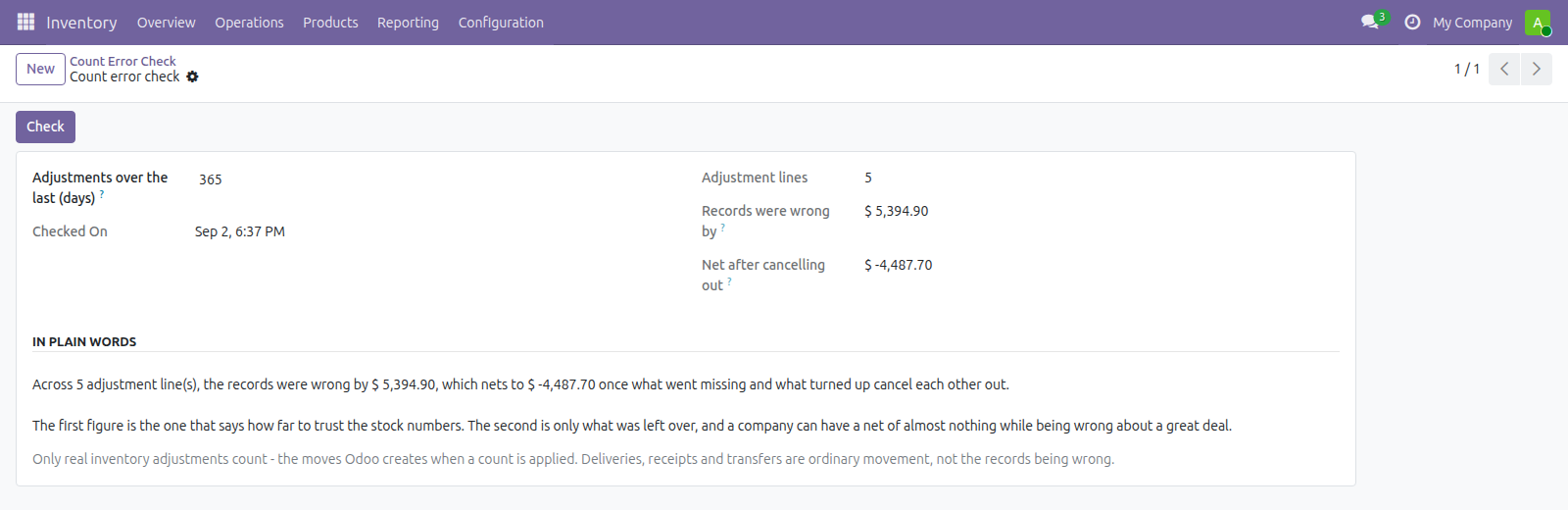Open the Reporting menu

coord(408,22)
